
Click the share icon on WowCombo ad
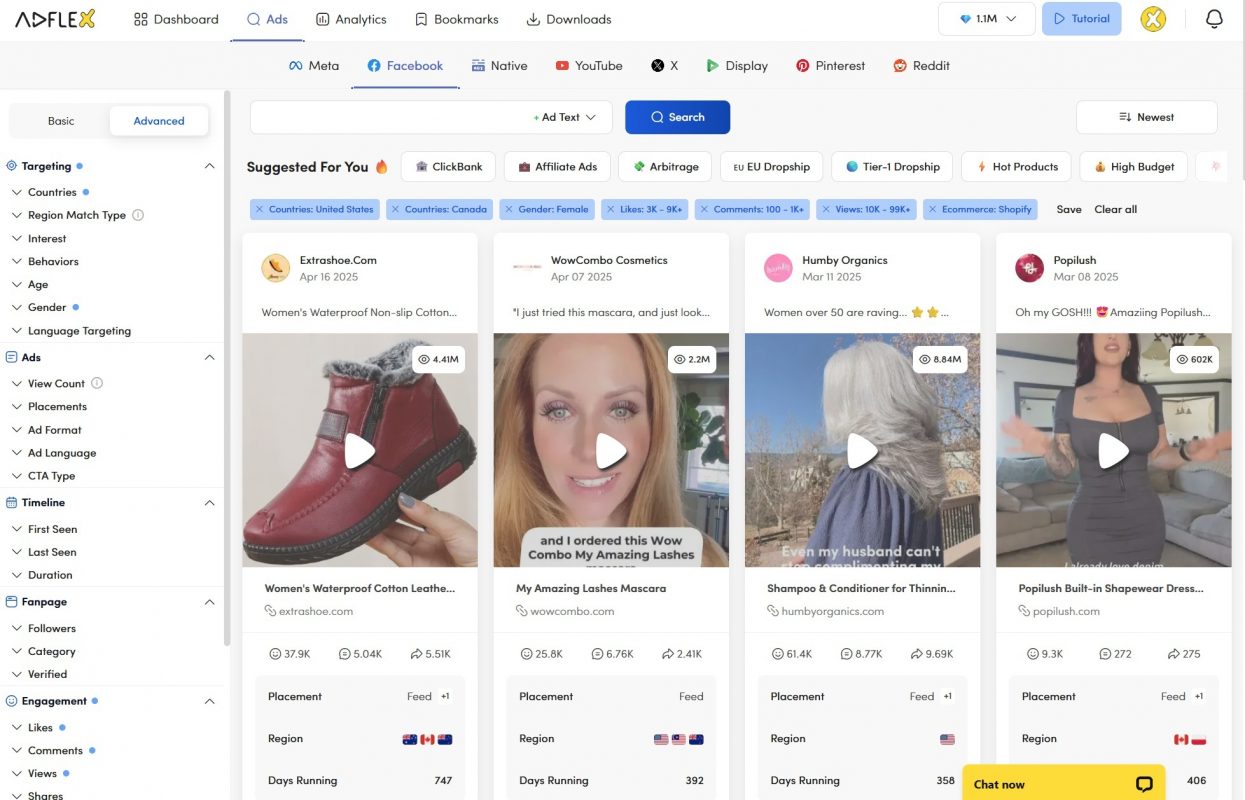pos(666,653)
